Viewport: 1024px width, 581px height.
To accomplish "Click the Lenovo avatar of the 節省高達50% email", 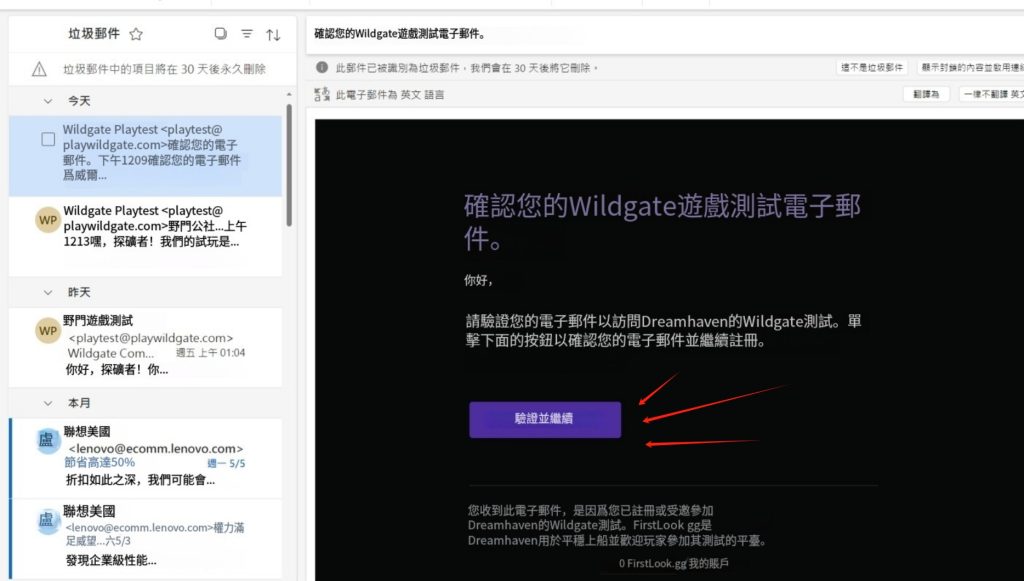I will pos(48,441).
